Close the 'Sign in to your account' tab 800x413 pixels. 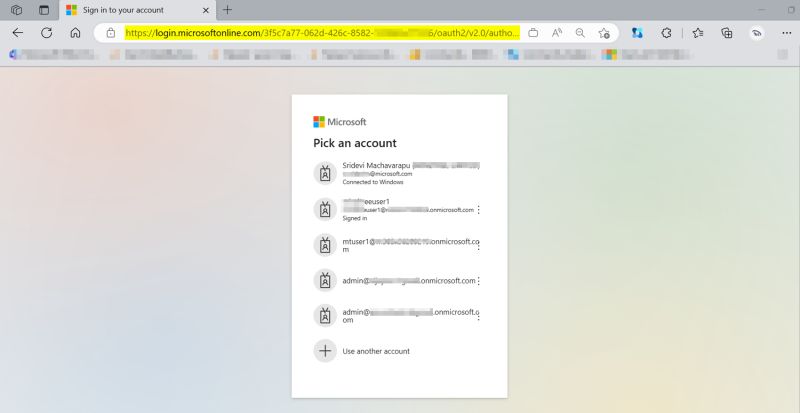point(206,10)
